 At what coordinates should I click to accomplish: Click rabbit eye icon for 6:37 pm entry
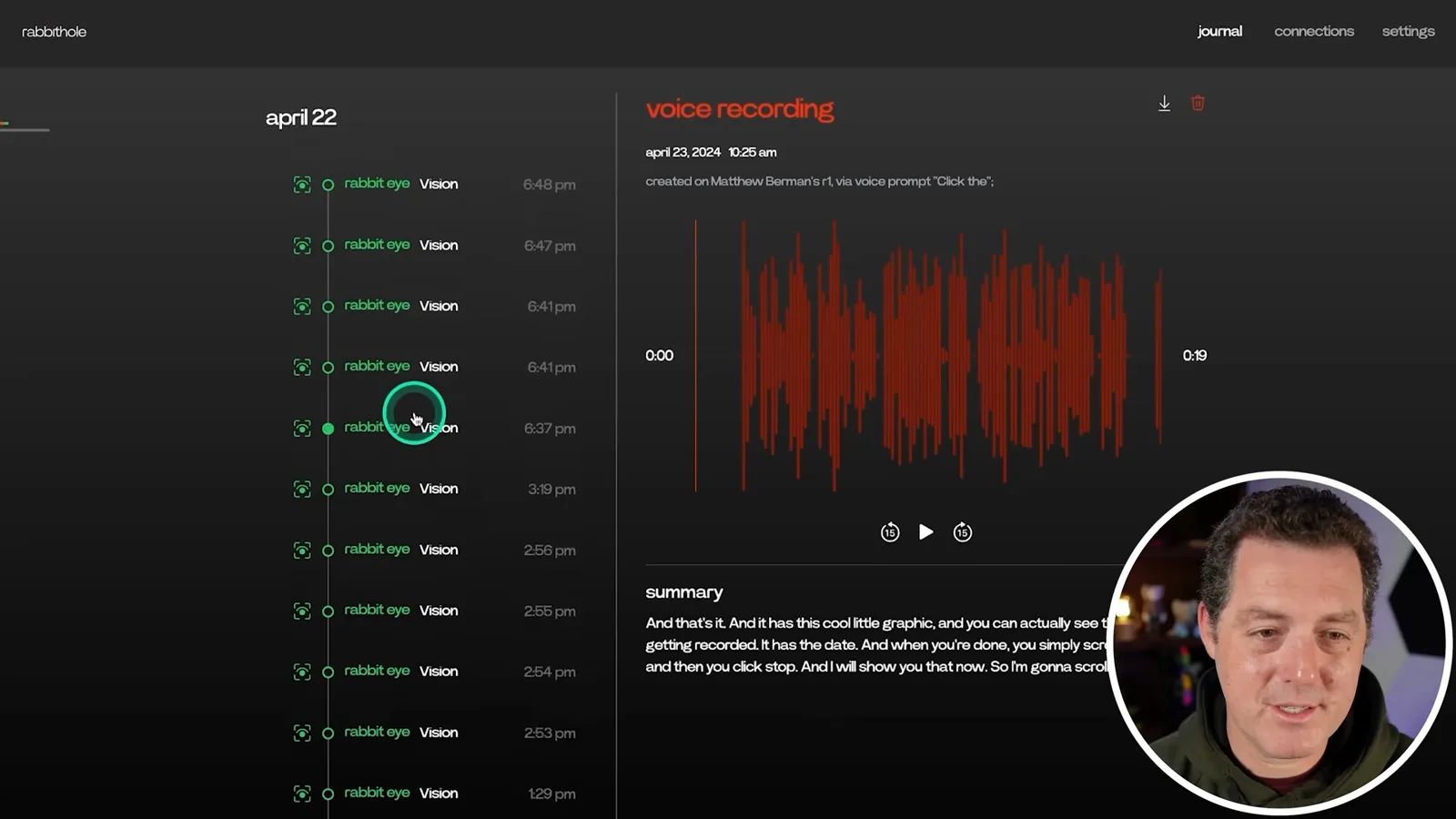click(x=302, y=429)
